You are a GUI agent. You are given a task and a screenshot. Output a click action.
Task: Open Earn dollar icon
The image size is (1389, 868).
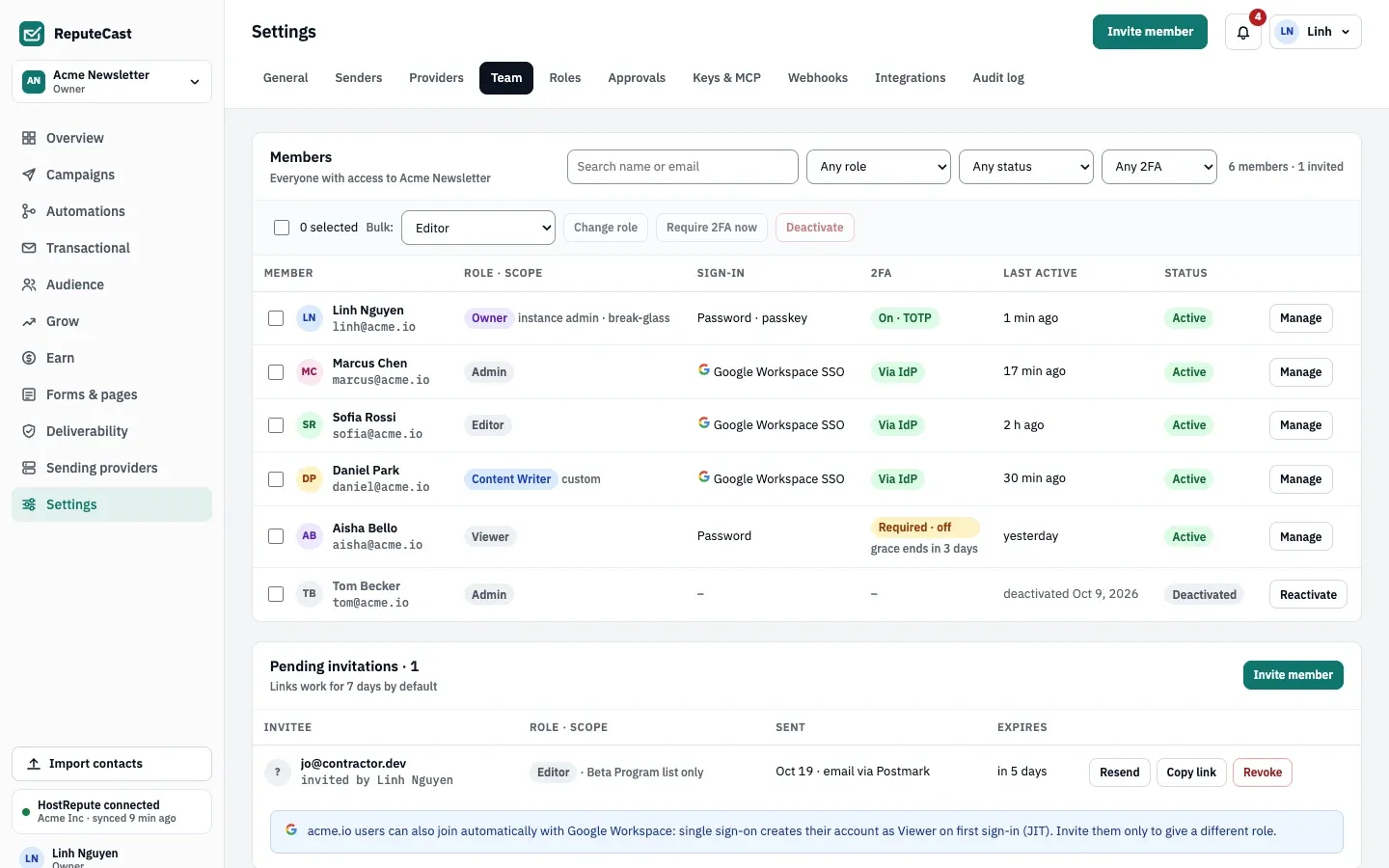pyautogui.click(x=29, y=358)
